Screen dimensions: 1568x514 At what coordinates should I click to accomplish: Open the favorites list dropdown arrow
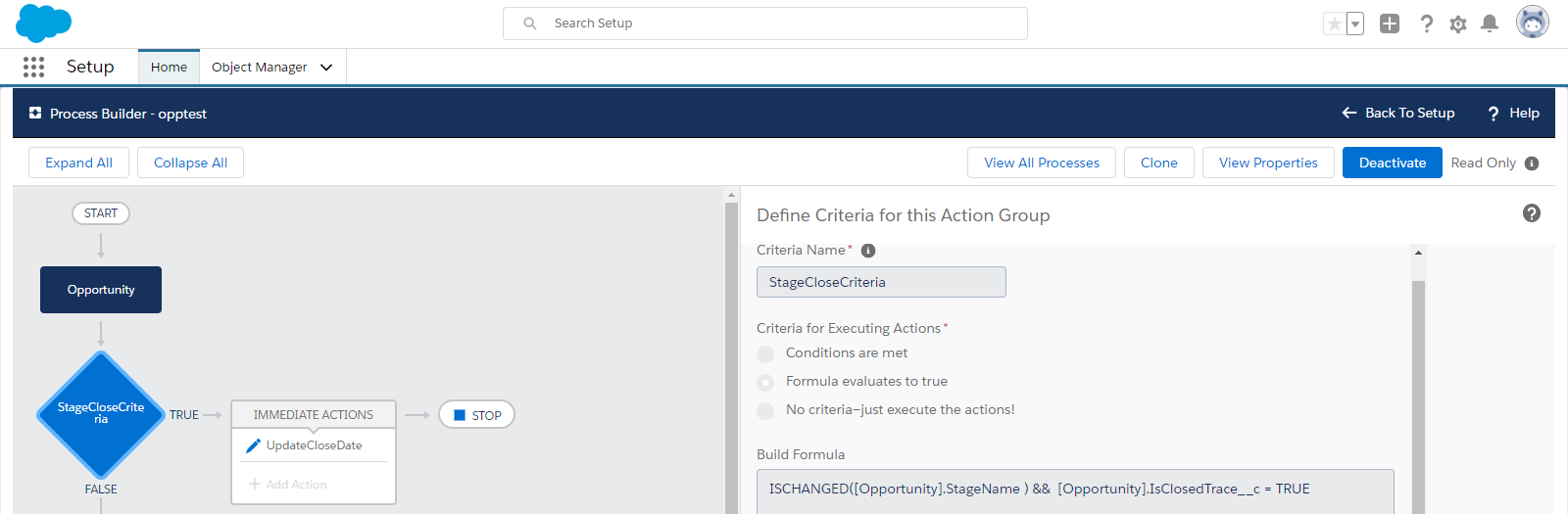click(x=1355, y=23)
